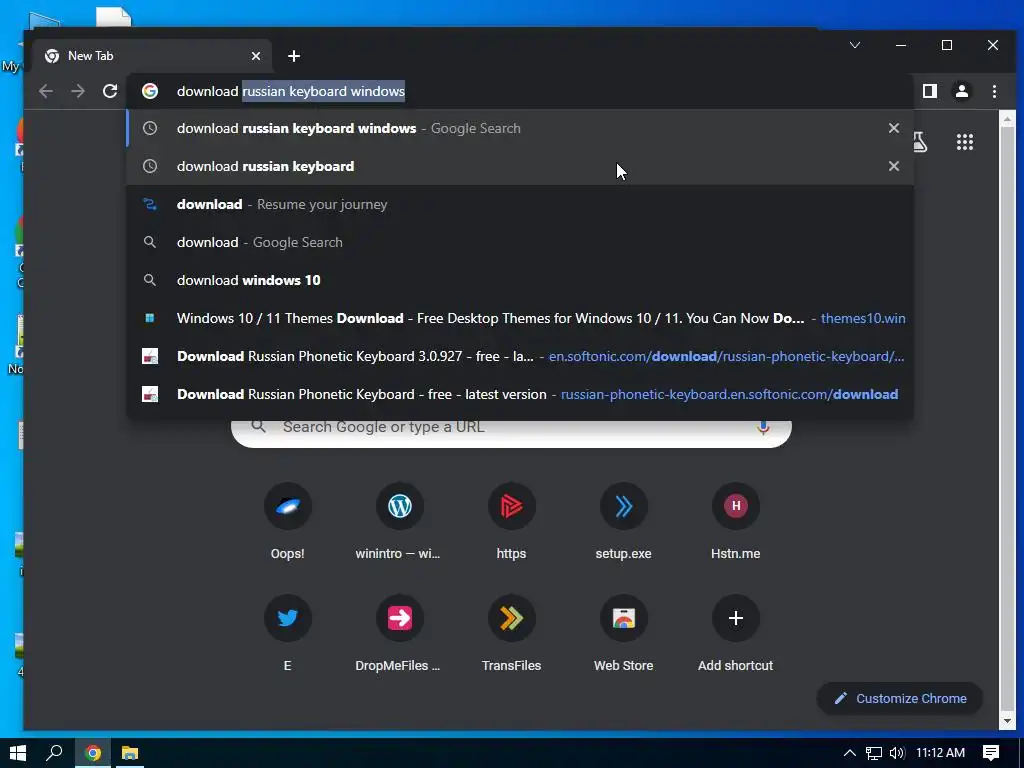
Task: Open the Russian Phonetic Keyboard 3.0.927 suggestion
Action: (x=520, y=356)
